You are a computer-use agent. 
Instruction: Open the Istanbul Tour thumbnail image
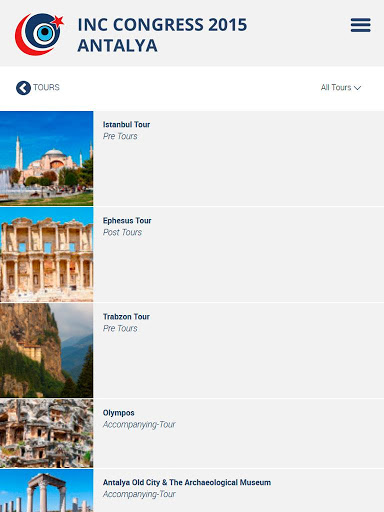(x=47, y=158)
